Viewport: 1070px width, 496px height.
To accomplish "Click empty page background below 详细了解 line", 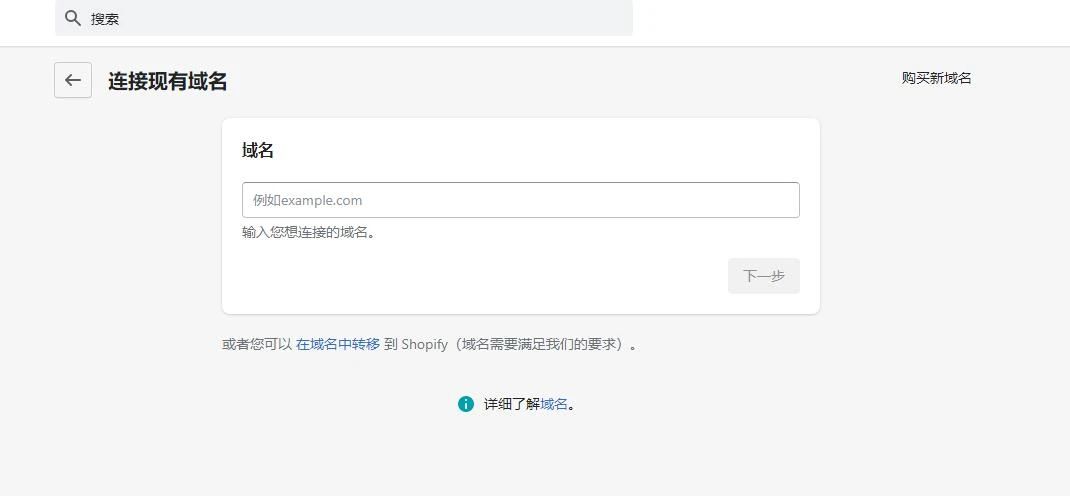I will coord(520,455).
